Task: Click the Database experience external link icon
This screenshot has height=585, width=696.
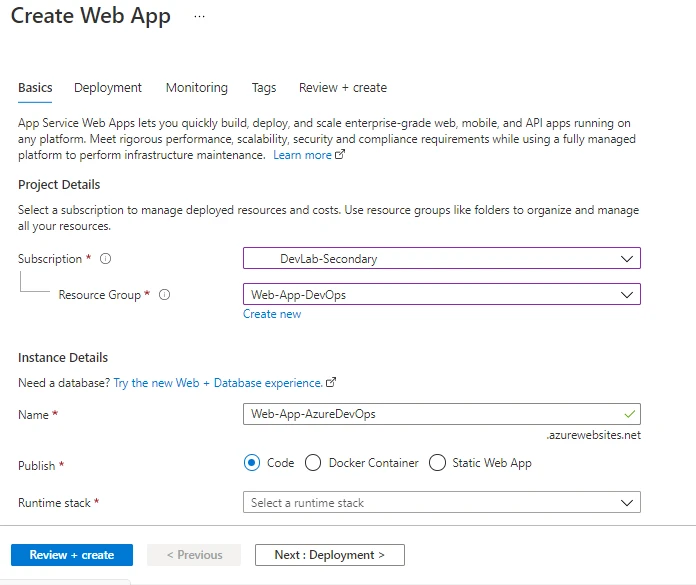Action: 331,382
